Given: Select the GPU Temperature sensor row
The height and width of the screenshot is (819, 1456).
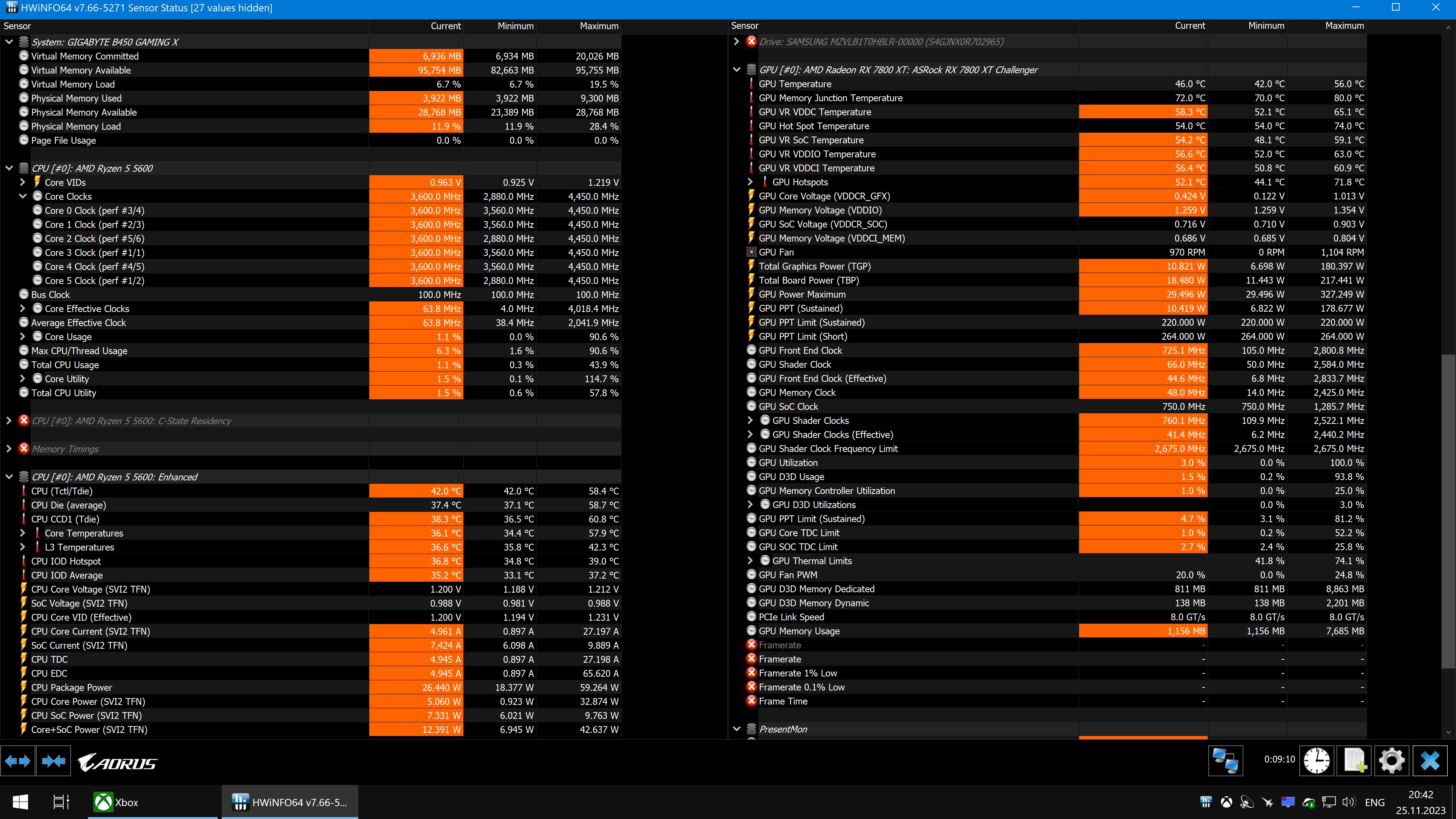Looking at the screenshot, I should (795, 84).
